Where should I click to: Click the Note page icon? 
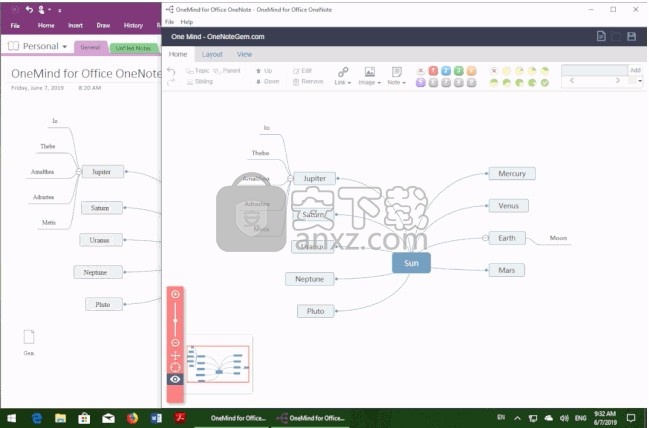pyautogui.click(x=397, y=72)
